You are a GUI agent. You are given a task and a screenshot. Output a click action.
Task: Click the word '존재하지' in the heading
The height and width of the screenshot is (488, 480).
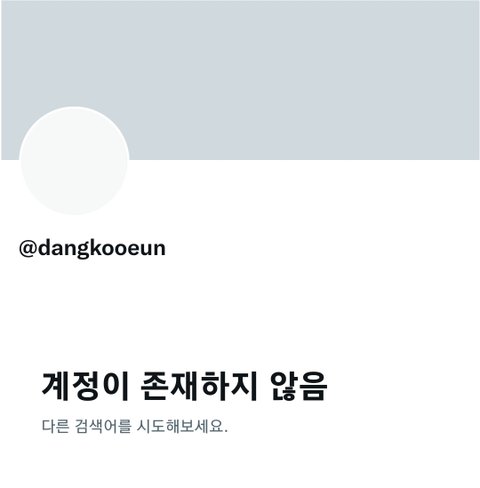pos(199,386)
